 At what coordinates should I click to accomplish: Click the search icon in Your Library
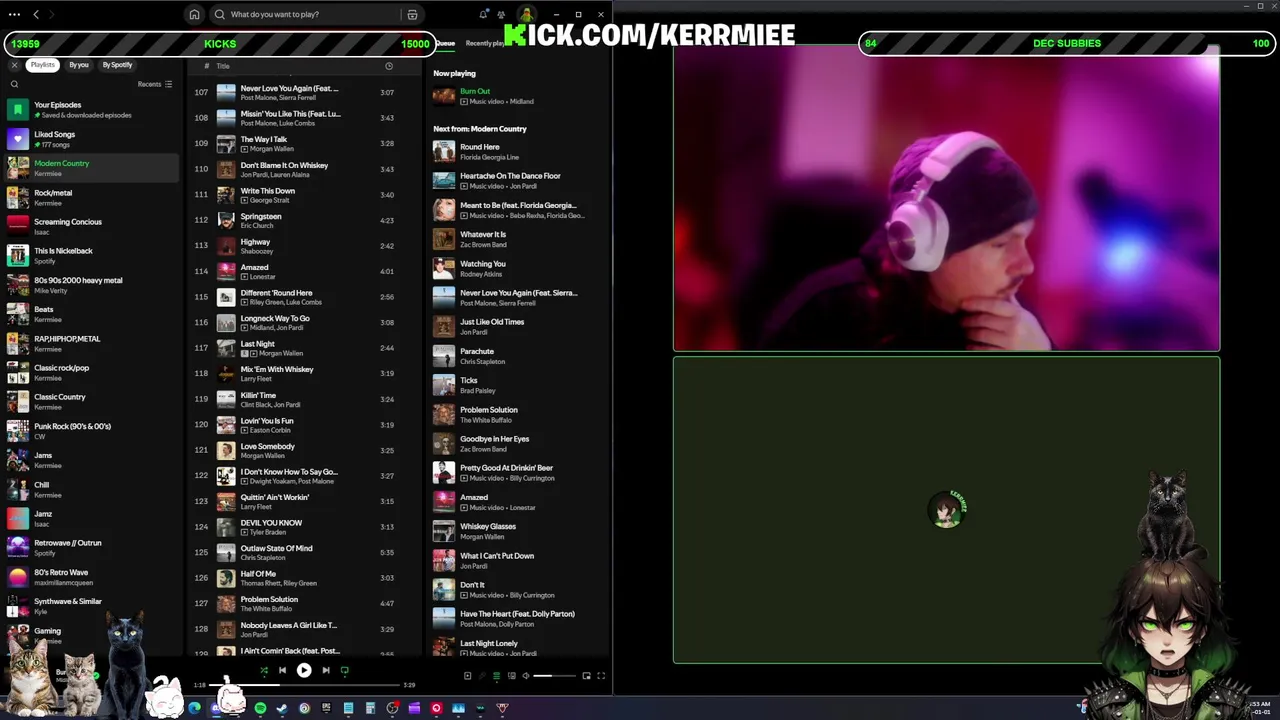14,84
